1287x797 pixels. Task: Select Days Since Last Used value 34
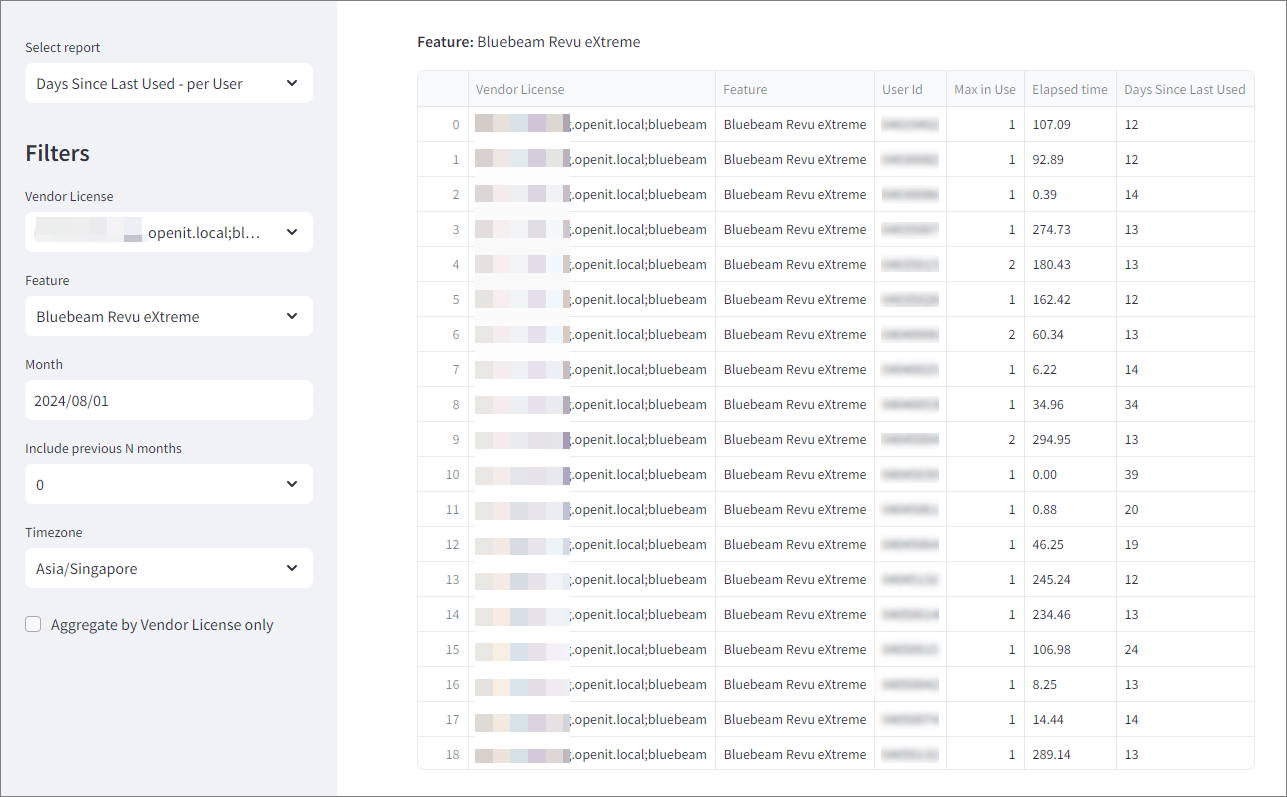tap(1131, 405)
